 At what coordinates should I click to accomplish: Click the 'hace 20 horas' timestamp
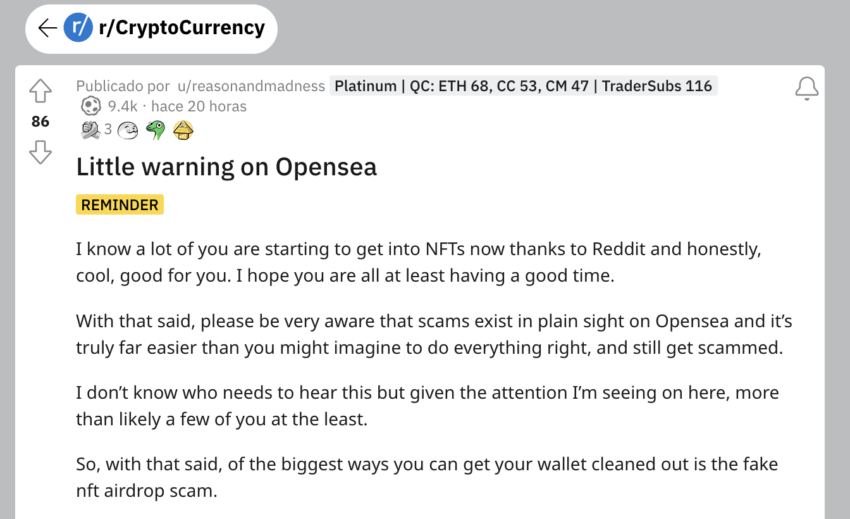(x=198, y=106)
